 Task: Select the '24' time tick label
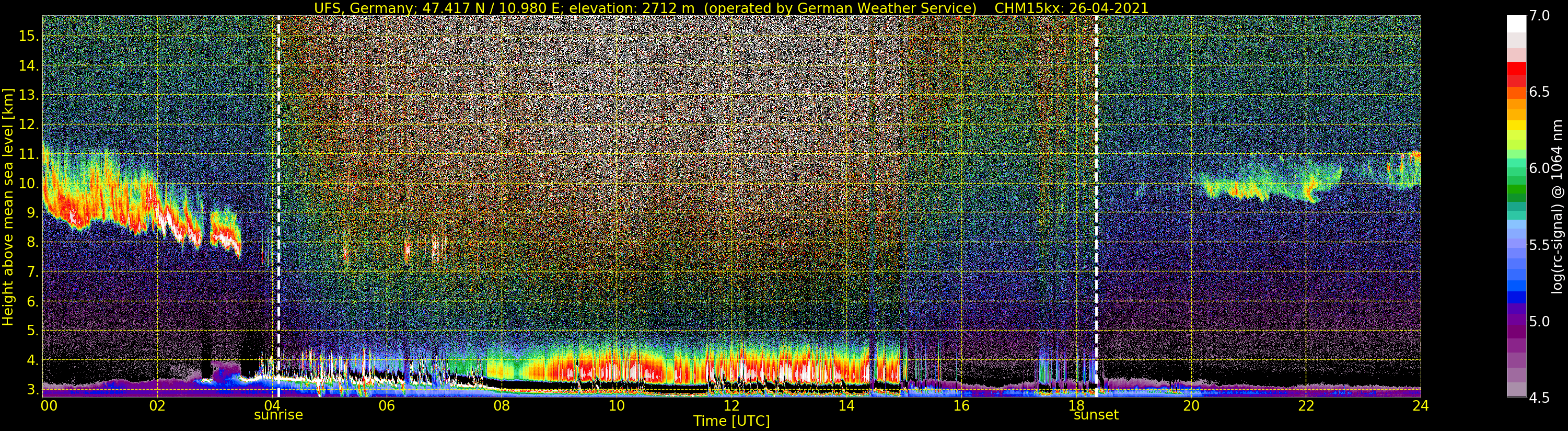pos(1421,405)
